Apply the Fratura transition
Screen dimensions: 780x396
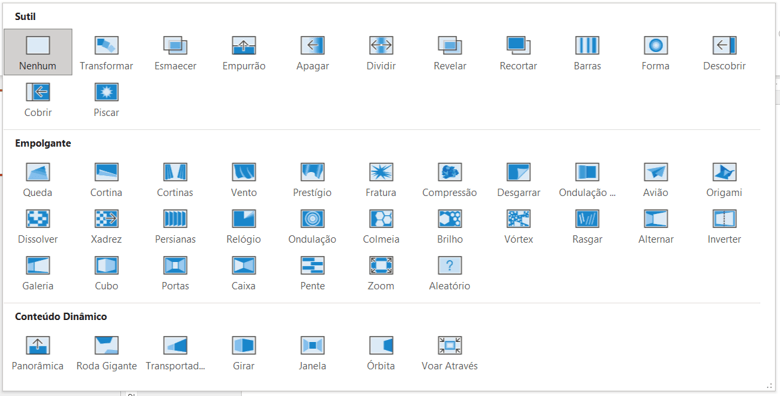[381, 179]
